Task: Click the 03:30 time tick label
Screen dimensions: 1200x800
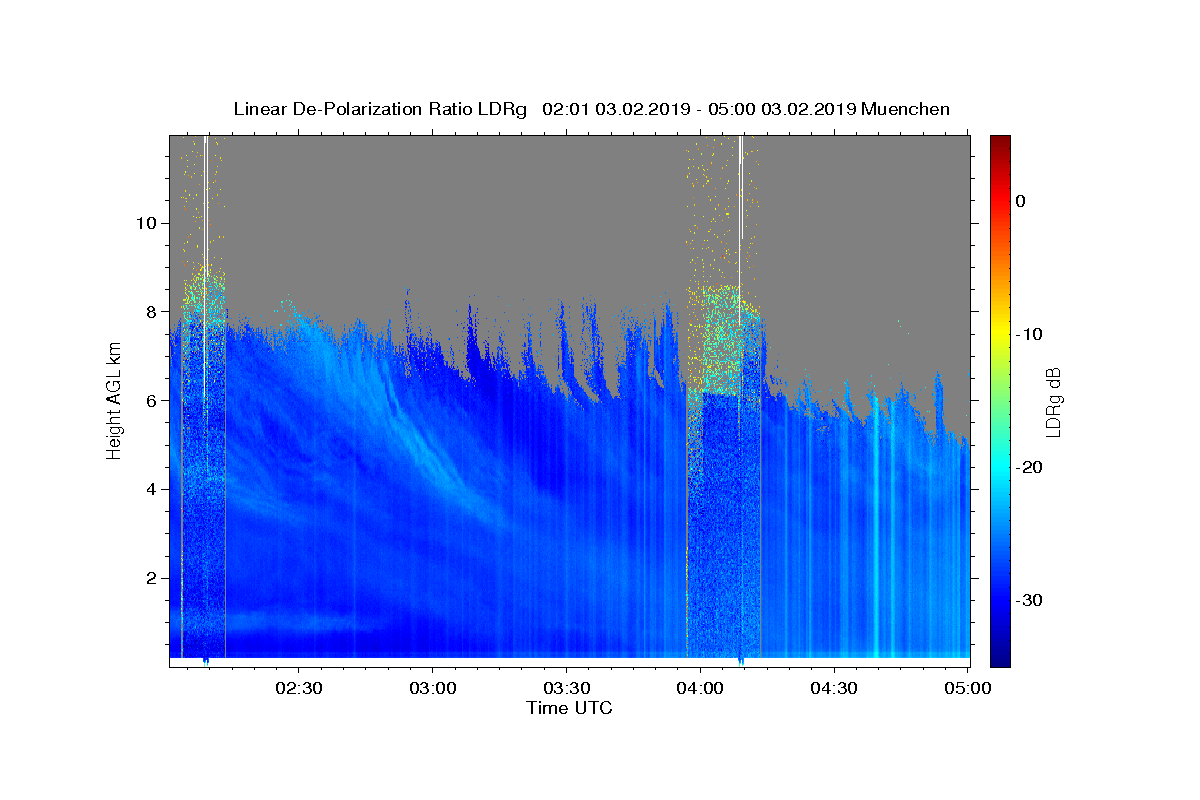Action: click(x=566, y=688)
